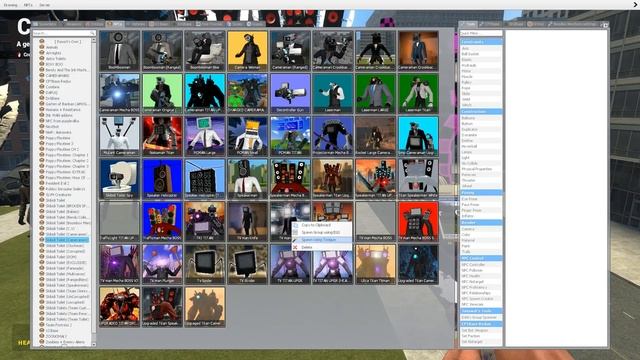Select the POKMN TITAN icon

coord(290,136)
